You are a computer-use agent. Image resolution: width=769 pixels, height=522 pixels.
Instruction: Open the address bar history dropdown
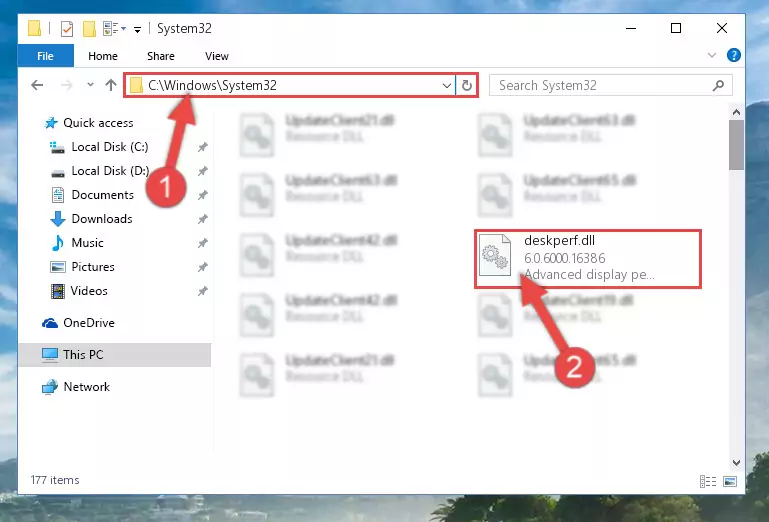pos(446,86)
